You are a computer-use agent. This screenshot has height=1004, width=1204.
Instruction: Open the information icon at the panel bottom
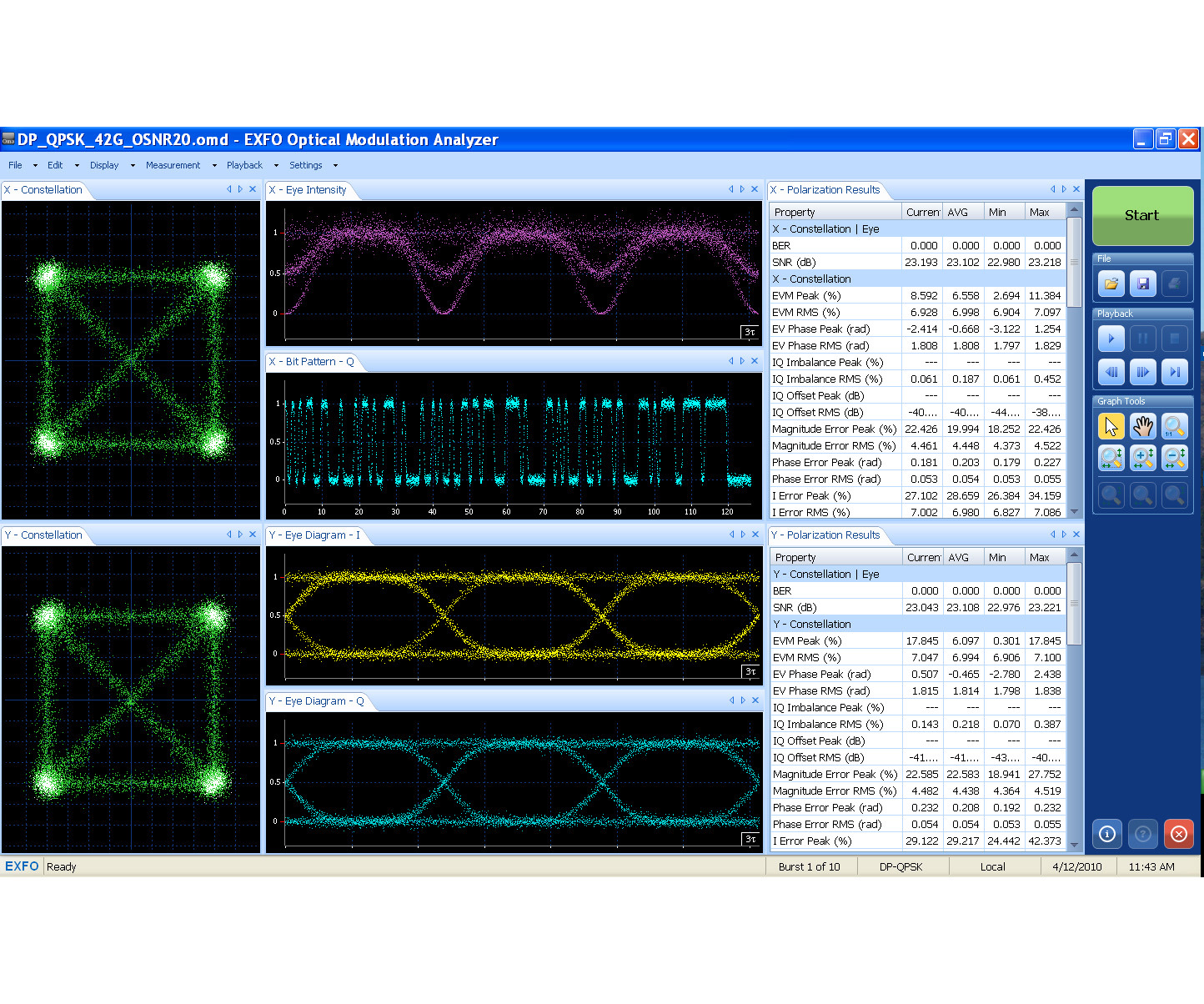point(1106,833)
